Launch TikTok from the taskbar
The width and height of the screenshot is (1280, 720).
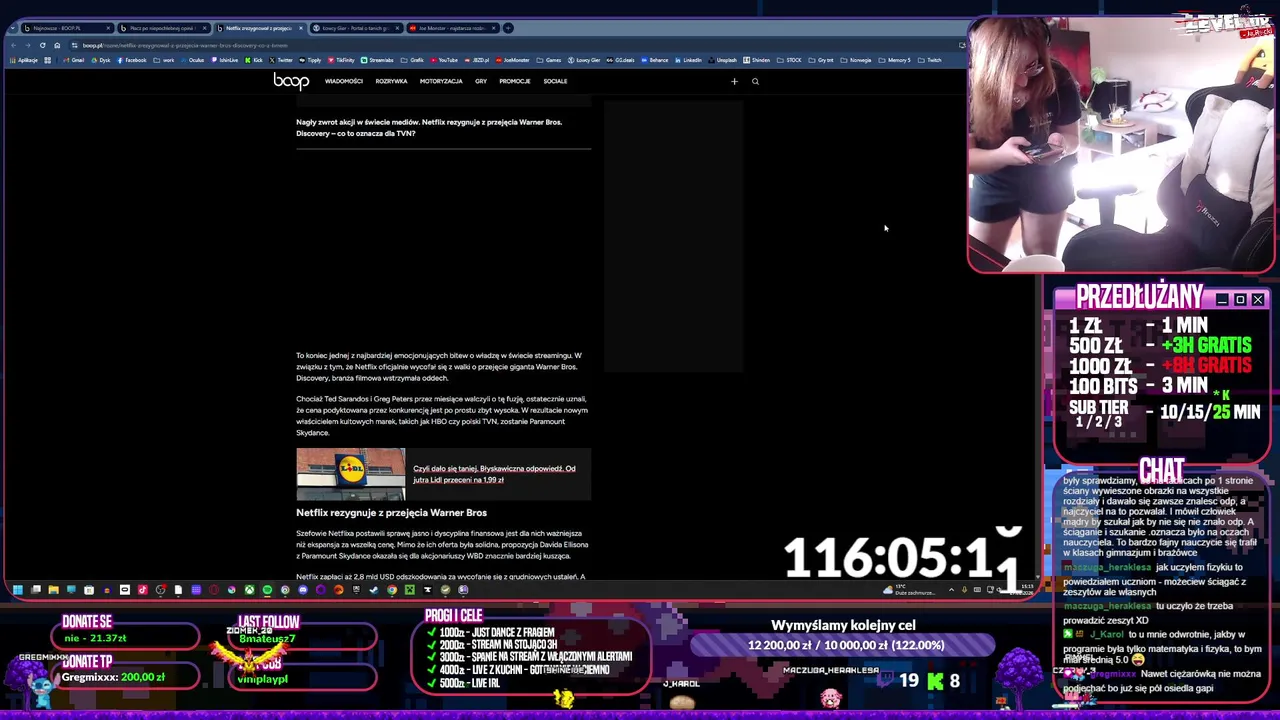(x=142, y=590)
